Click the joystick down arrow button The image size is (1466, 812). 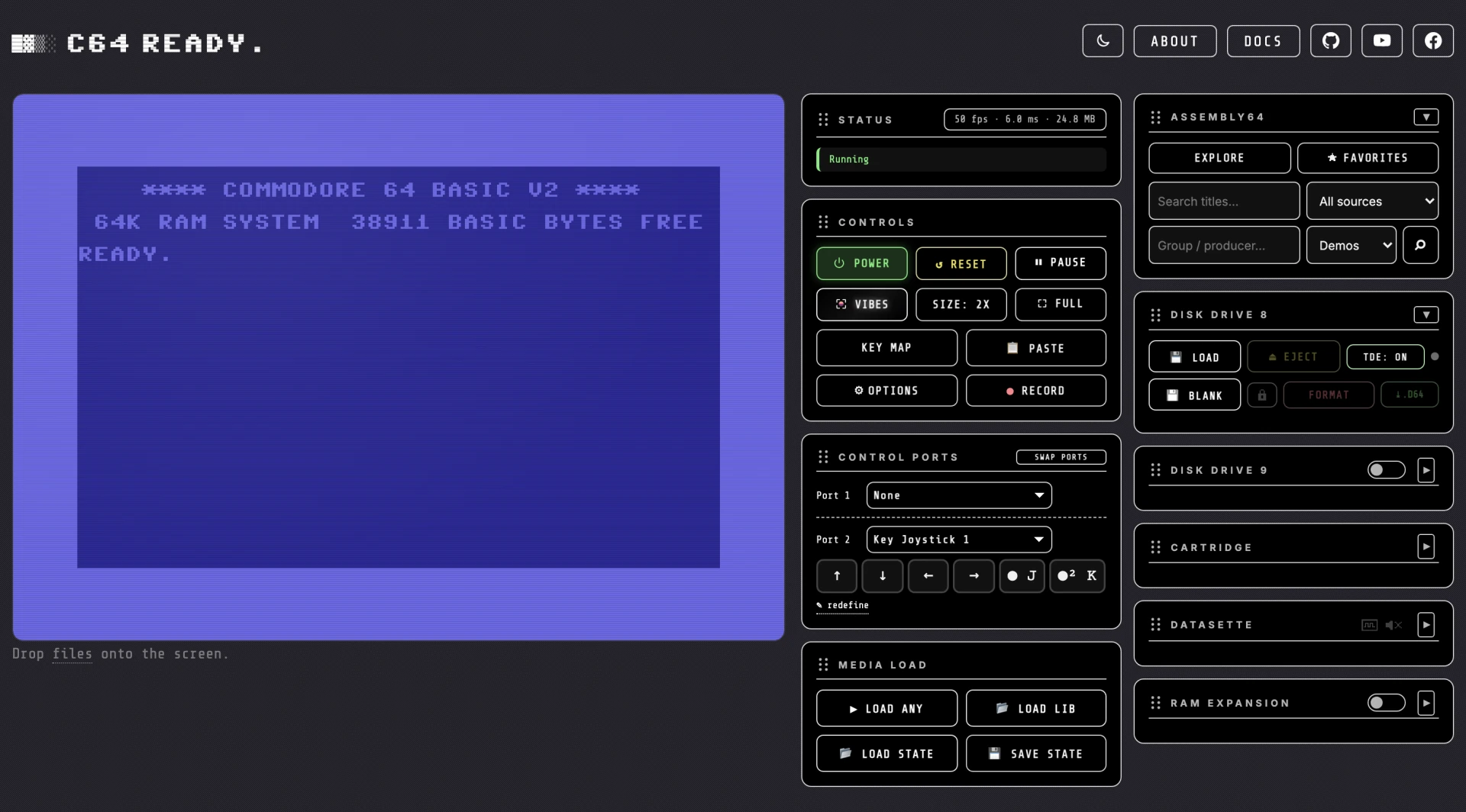(x=883, y=576)
